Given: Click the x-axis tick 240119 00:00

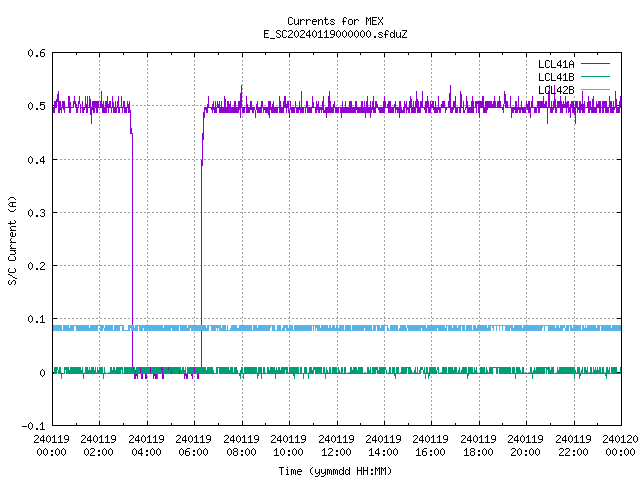Looking at the screenshot, I should 51,446.
